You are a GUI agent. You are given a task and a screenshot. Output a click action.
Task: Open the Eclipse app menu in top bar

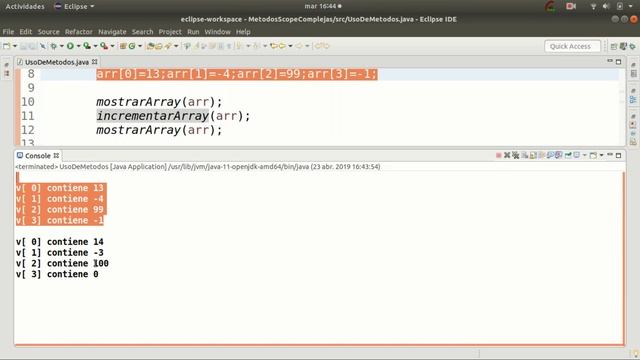tap(74, 7)
